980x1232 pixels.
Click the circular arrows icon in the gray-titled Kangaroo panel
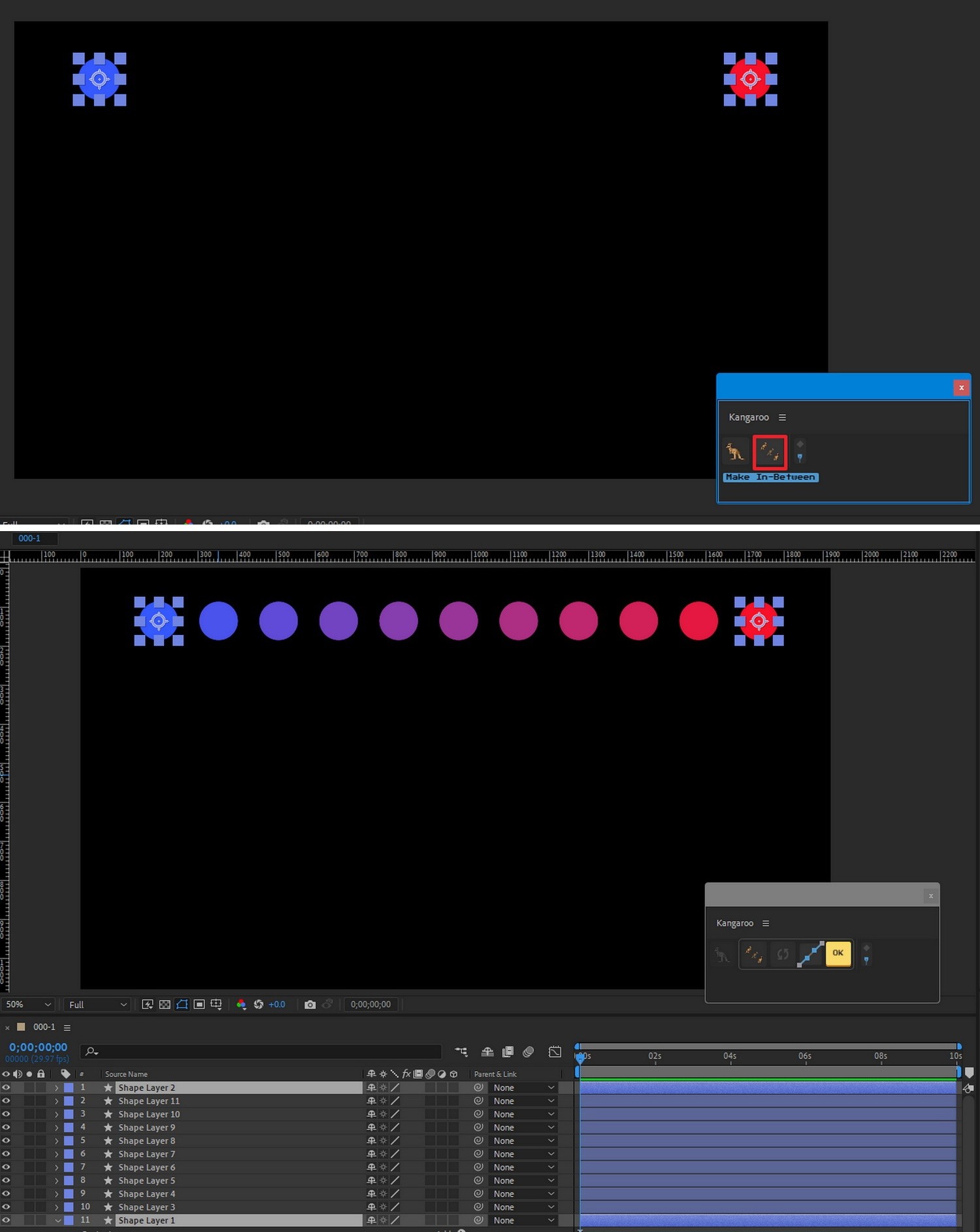(782, 954)
